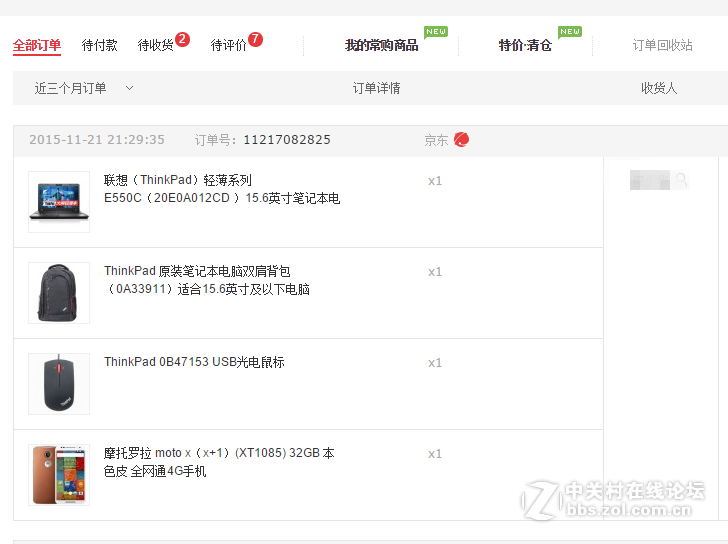Select the 全部订单 tab
This screenshot has width=728, height=544.
point(37,45)
